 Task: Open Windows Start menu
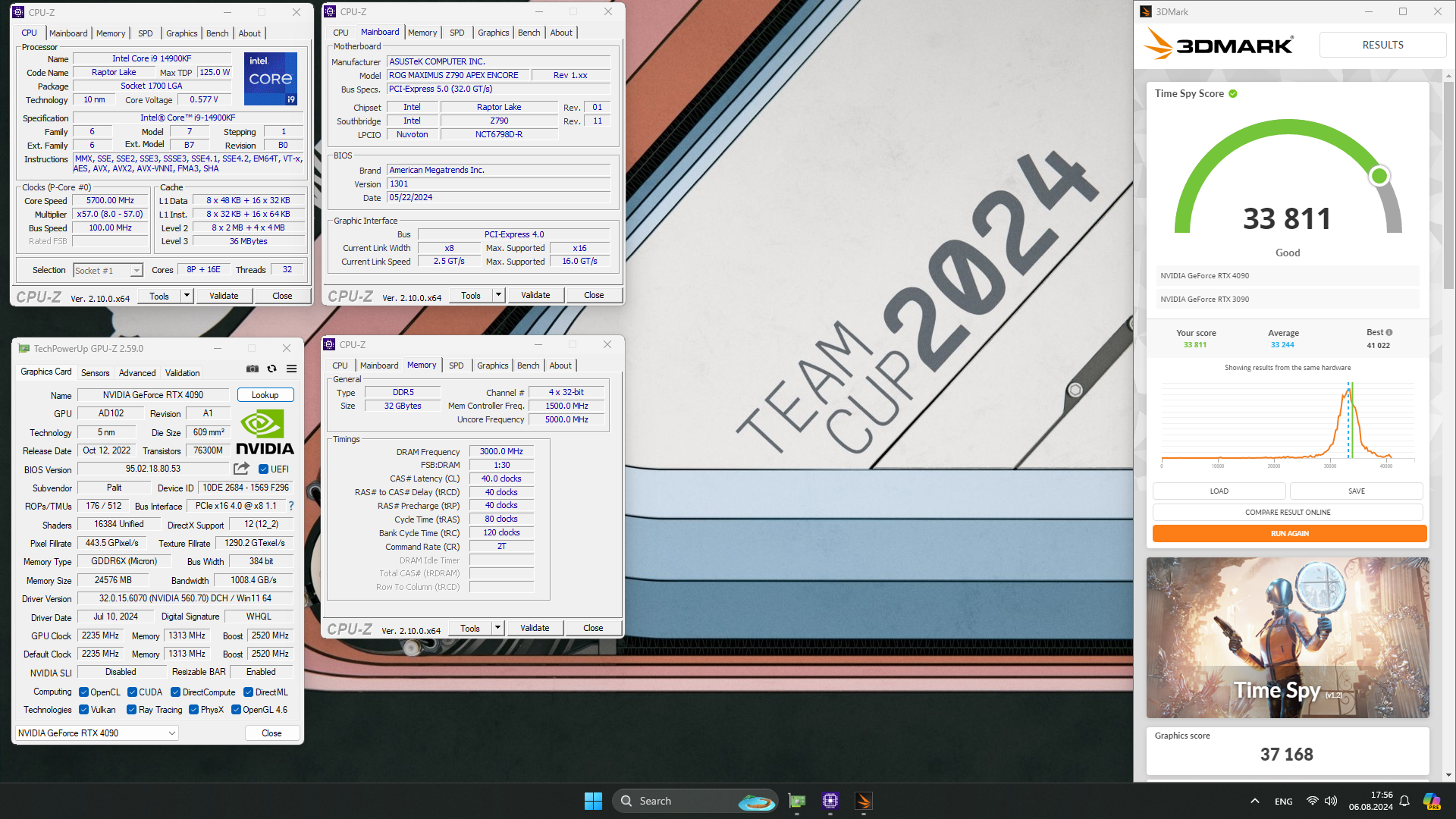pyautogui.click(x=593, y=801)
